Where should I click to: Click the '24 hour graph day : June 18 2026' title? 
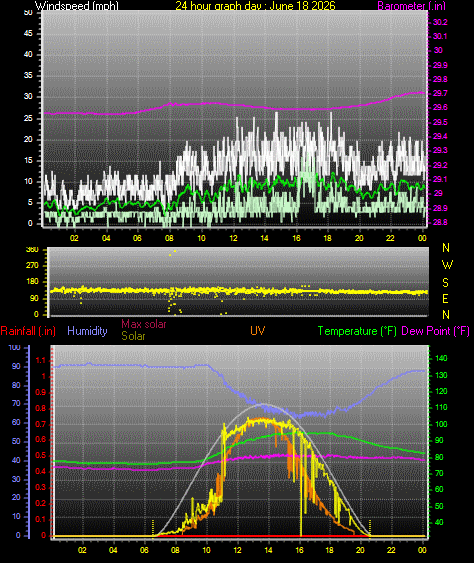click(255, 5)
